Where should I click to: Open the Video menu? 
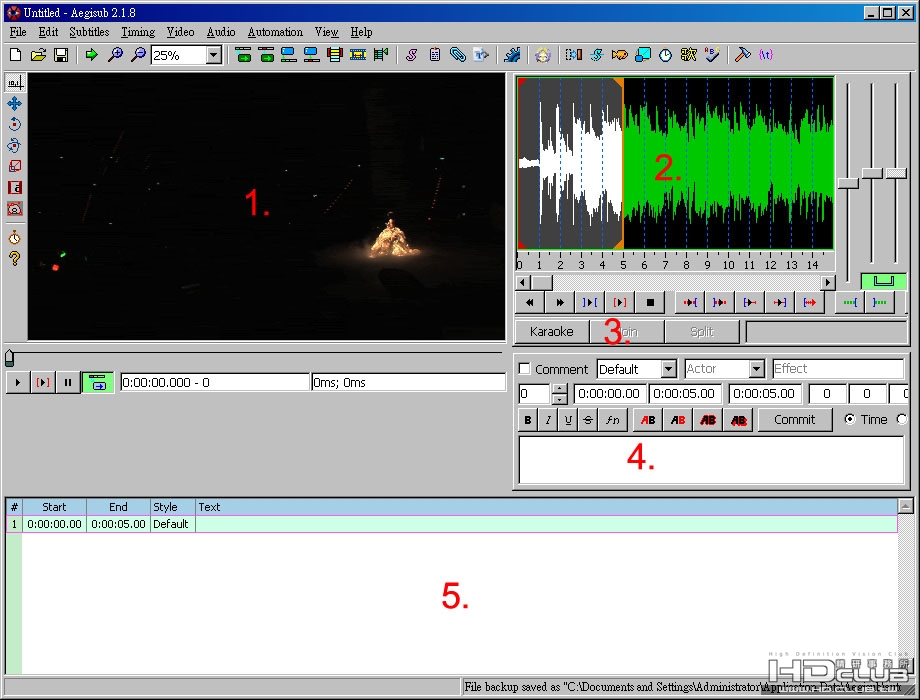click(180, 32)
